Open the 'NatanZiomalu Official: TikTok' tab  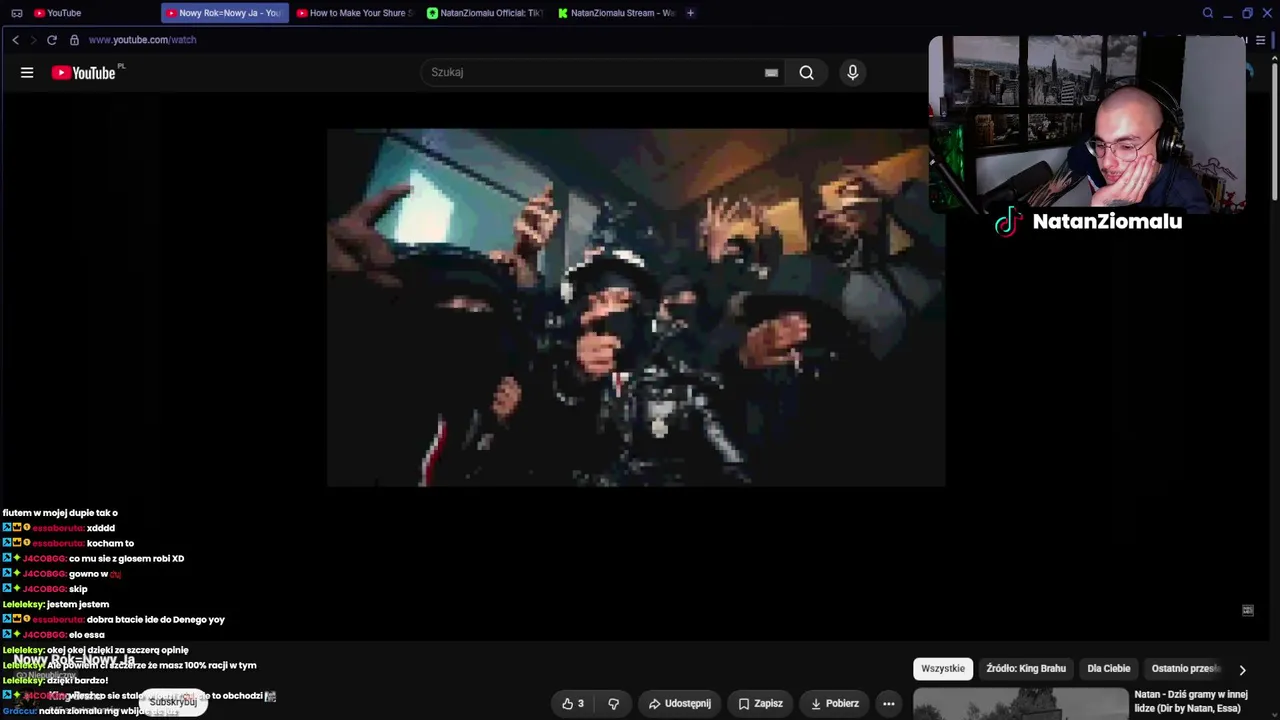pos(484,13)
